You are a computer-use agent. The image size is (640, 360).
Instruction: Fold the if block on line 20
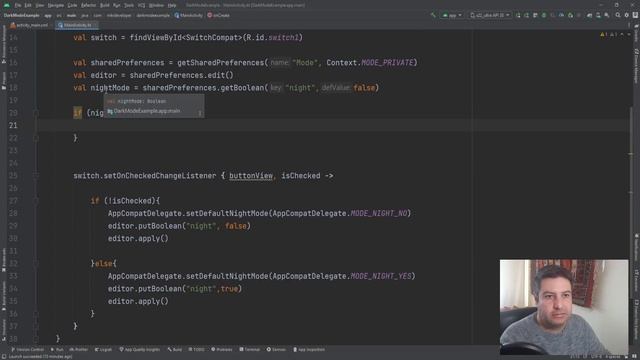point(36,113)
